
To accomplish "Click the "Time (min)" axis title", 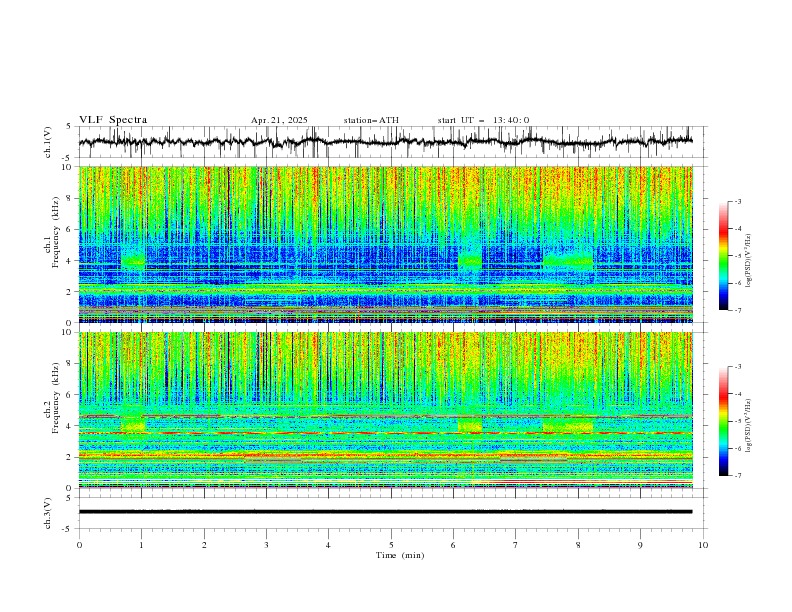I will [x=400, y=555].
